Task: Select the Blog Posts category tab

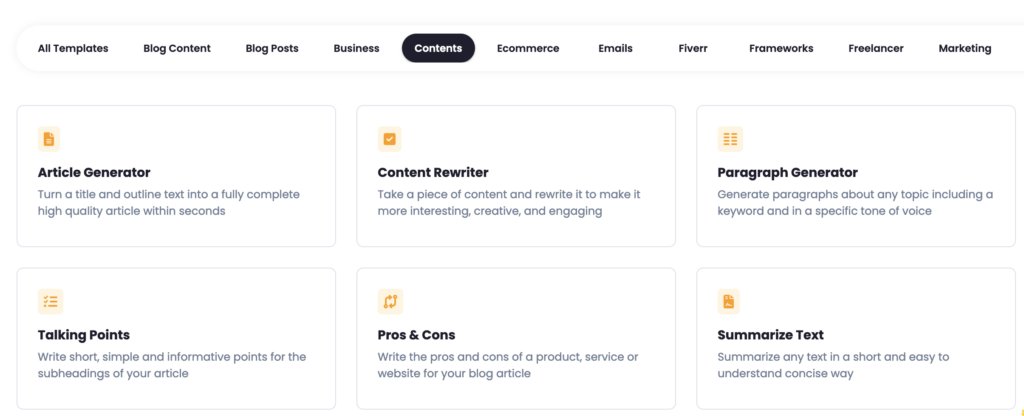Action: click(x=272, y=48)
